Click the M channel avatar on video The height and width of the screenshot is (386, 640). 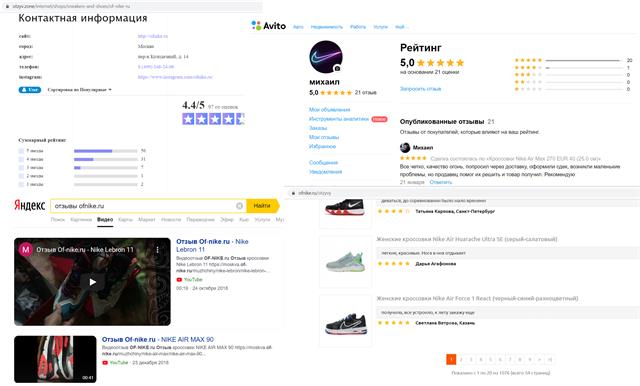(x=26, y=249)
